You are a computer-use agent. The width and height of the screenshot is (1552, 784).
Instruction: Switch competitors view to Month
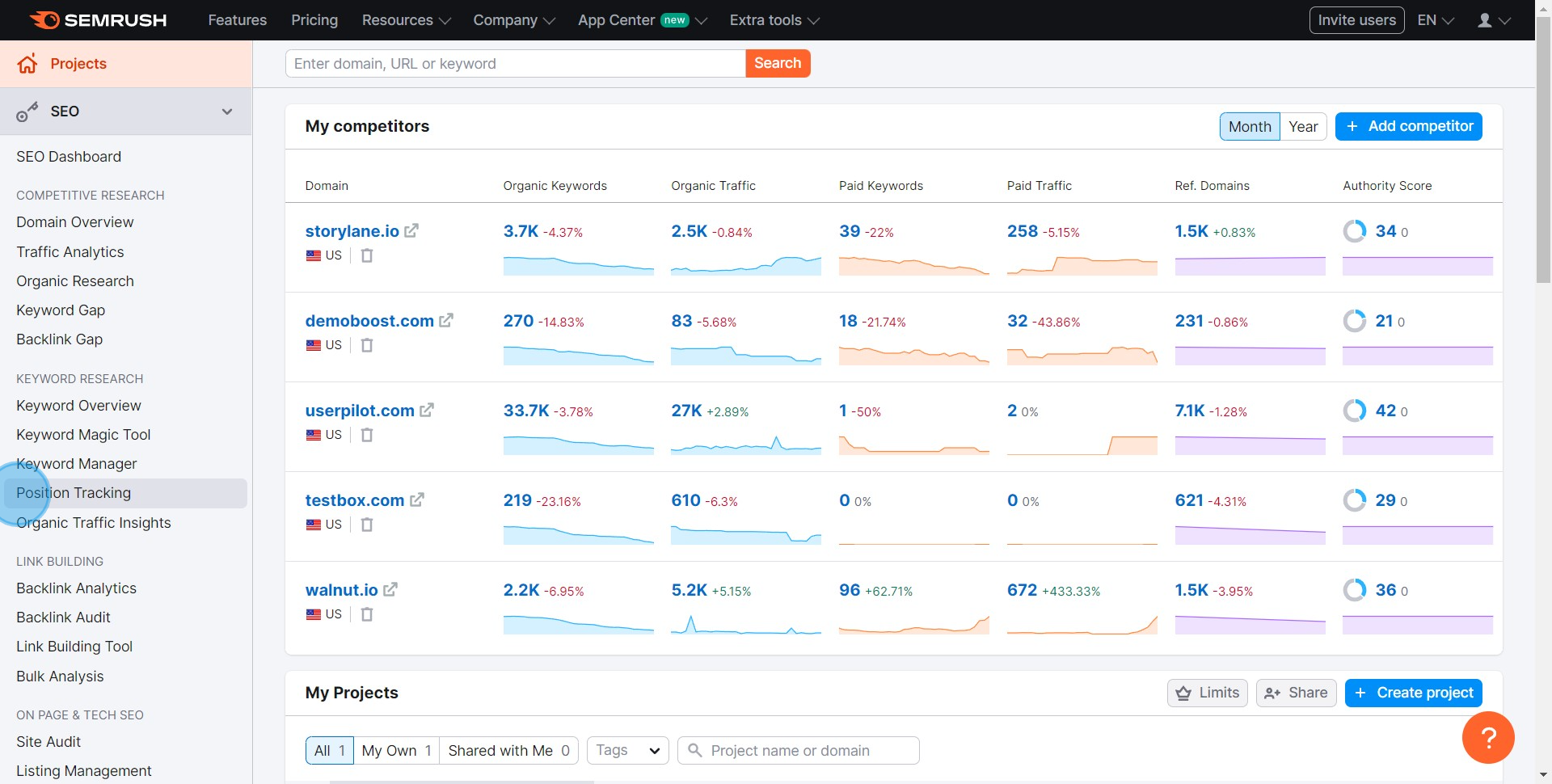pos(1250,126)
